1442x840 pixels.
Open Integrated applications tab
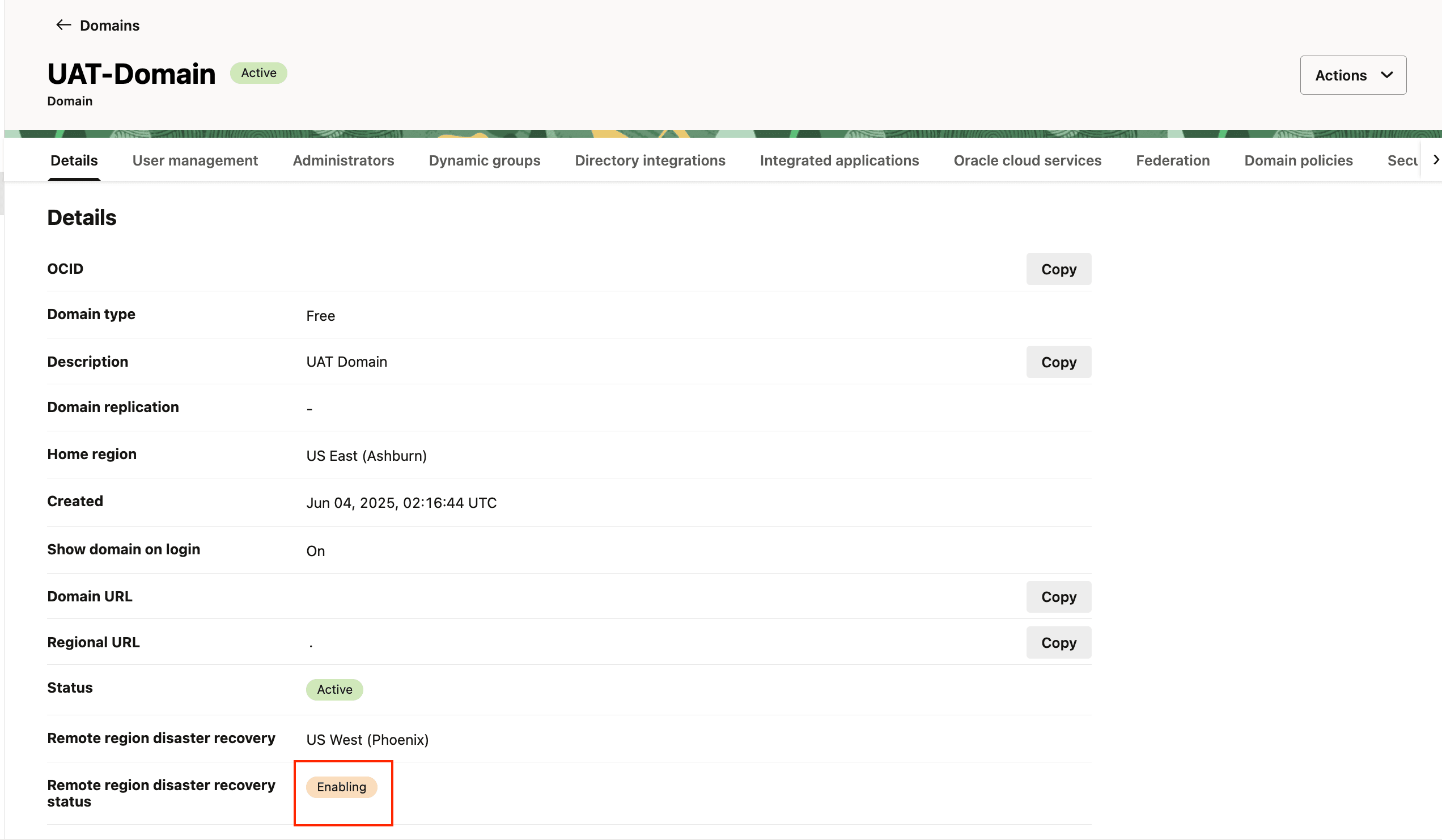(x=839, y=161)
